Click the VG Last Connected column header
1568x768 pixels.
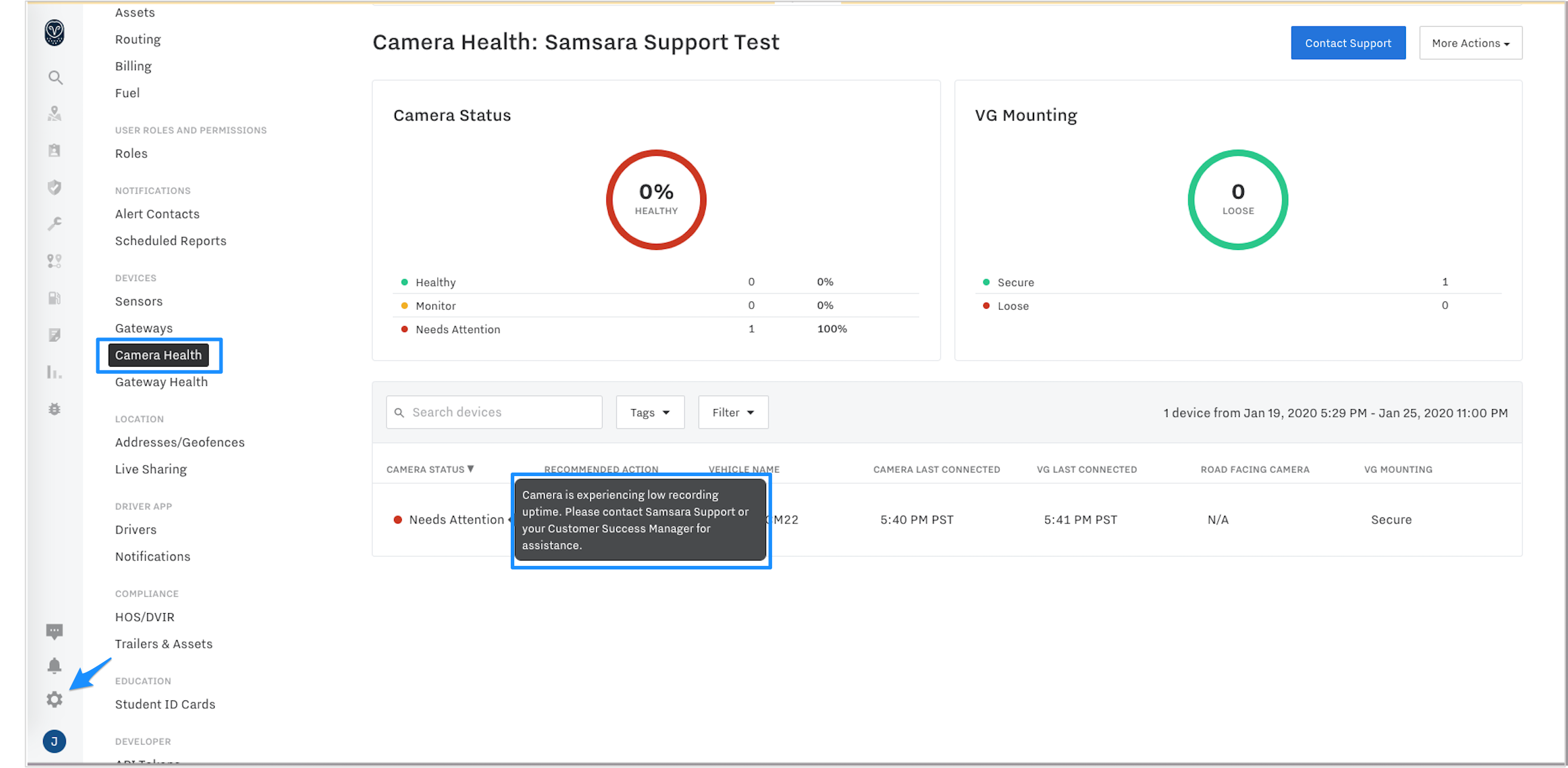click(1087, 469)
